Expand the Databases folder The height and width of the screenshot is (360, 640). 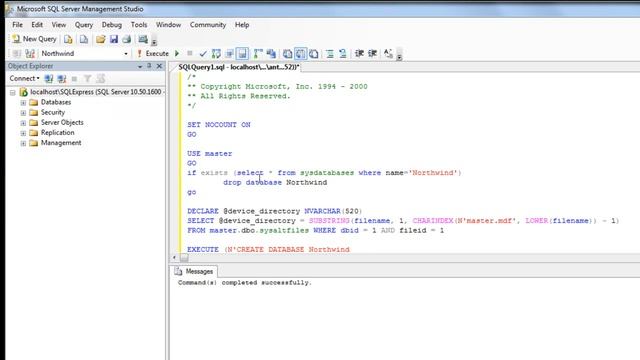point(23,102)
